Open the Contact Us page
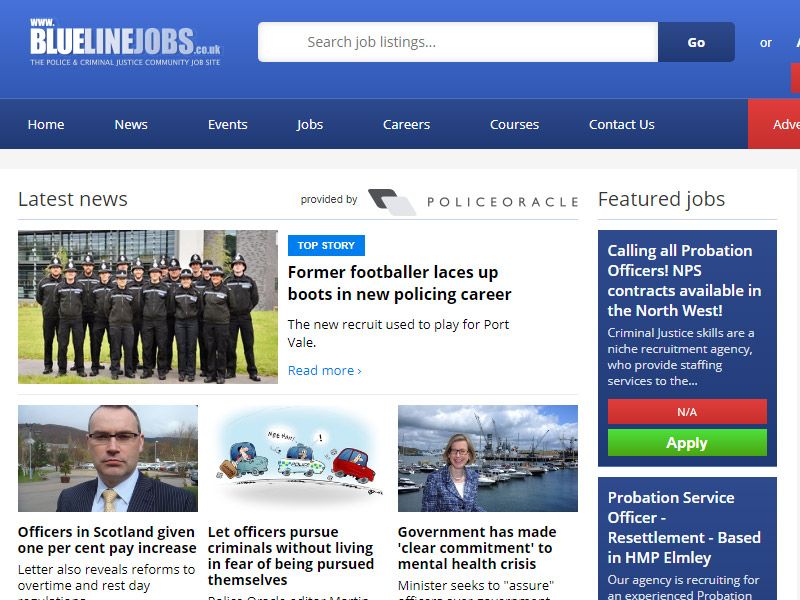 pyautogui.click(x=621, y=124)
